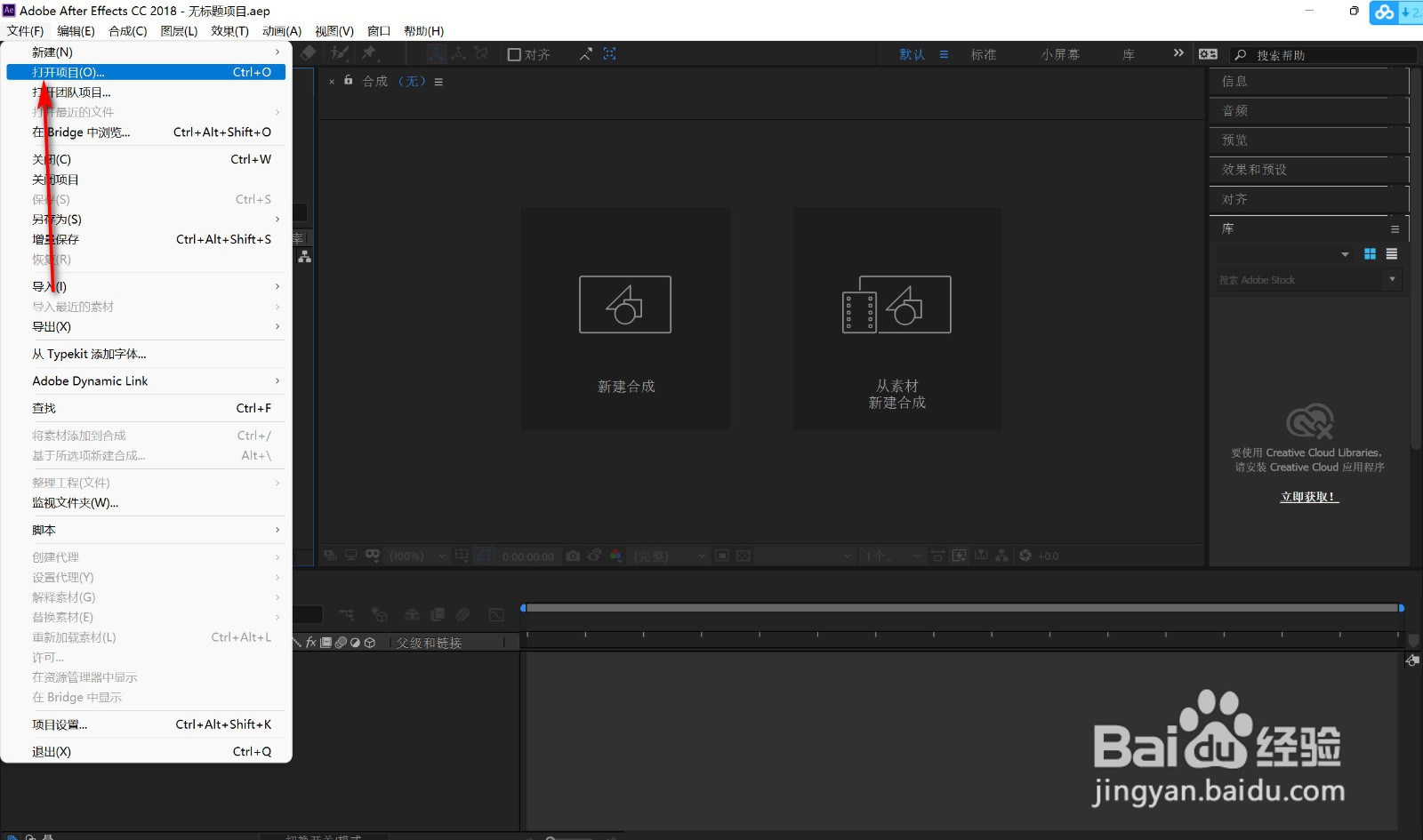Open the library selection dropdown
The width and height of the screenshot is (1423, 840).
pyautogui.click(x=1285, y=254)
